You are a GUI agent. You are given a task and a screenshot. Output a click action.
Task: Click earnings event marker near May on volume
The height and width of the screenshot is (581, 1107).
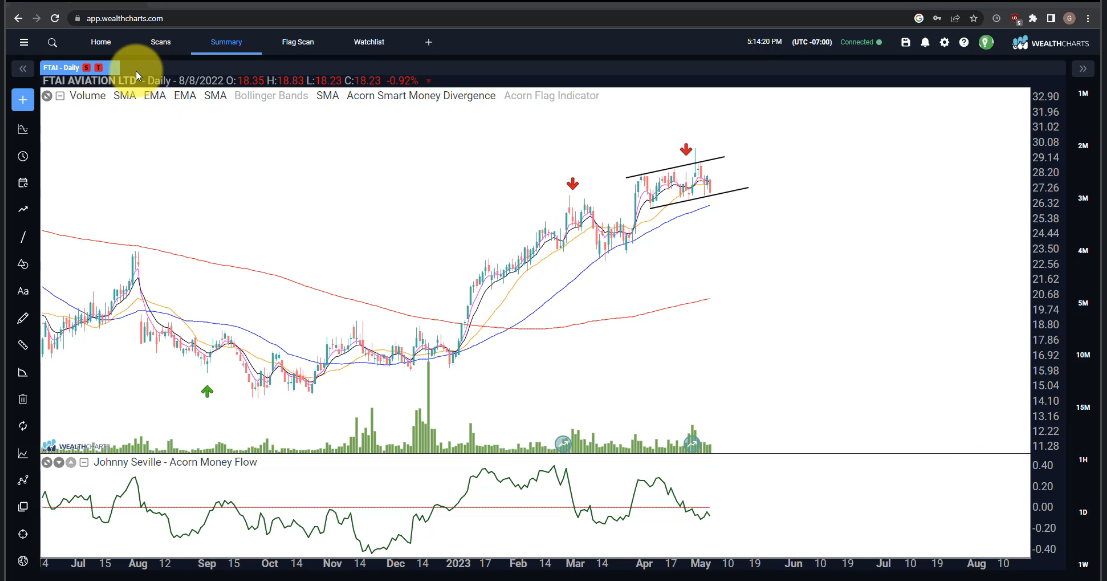click(x=692, y=443)
